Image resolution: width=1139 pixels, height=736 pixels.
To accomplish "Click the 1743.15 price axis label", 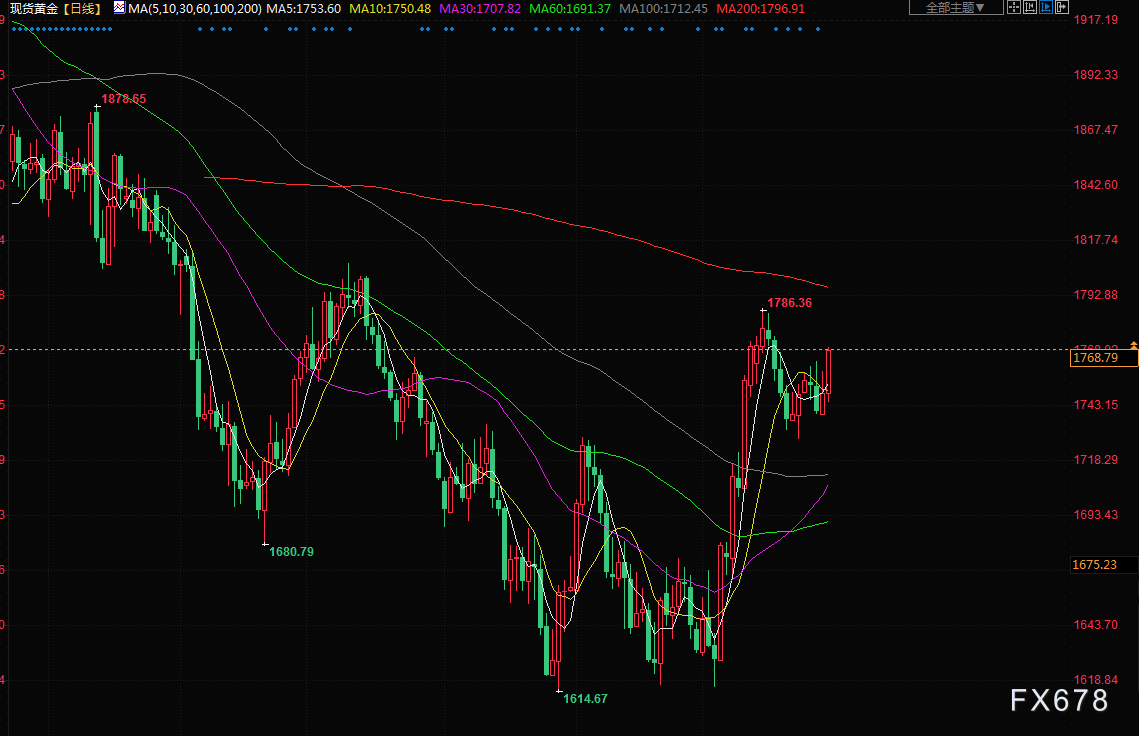I will (x=1095, y=405).
